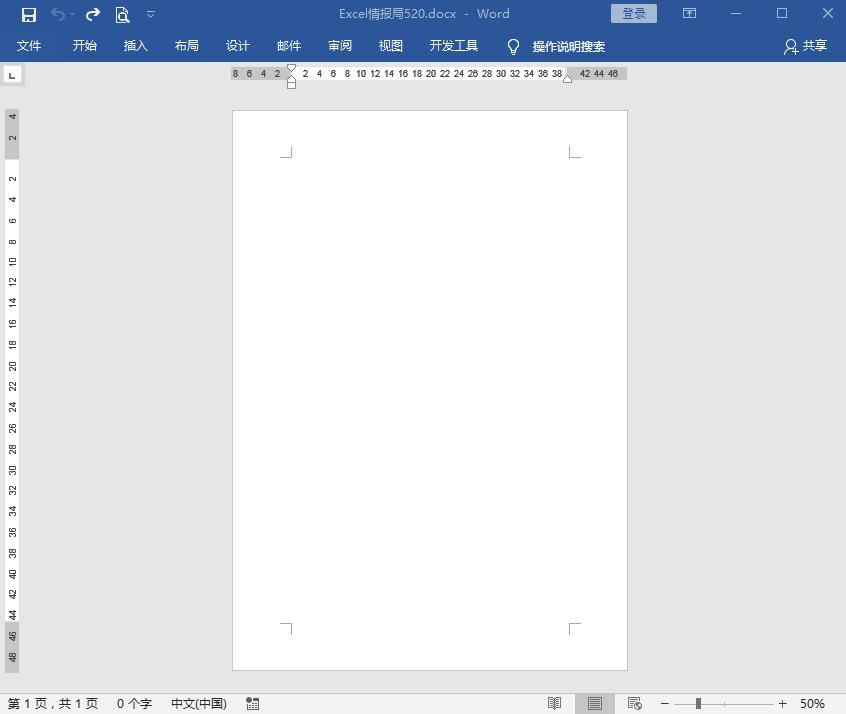This screenshot has height=714, width=846.
Task: Click the tab stop selector at ruler corner
Action: pos(12,75)
